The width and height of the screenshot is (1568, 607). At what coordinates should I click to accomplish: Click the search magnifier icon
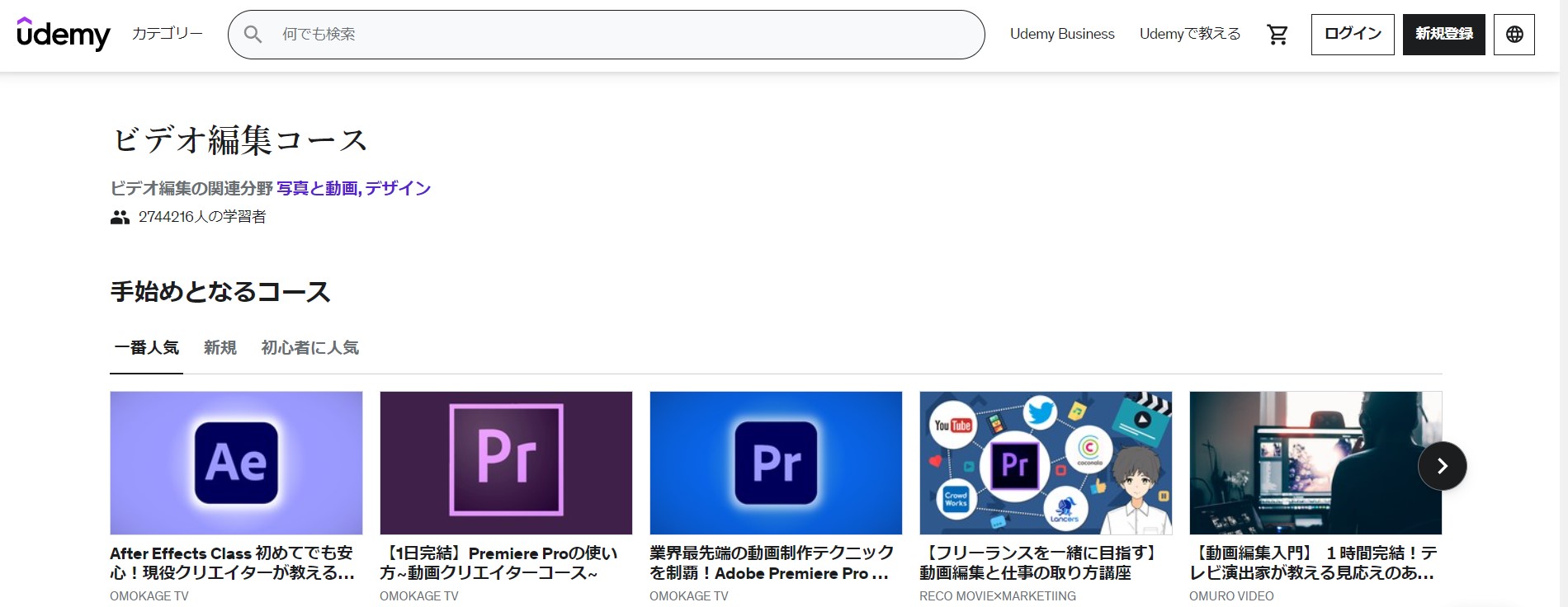pos(253,34)
